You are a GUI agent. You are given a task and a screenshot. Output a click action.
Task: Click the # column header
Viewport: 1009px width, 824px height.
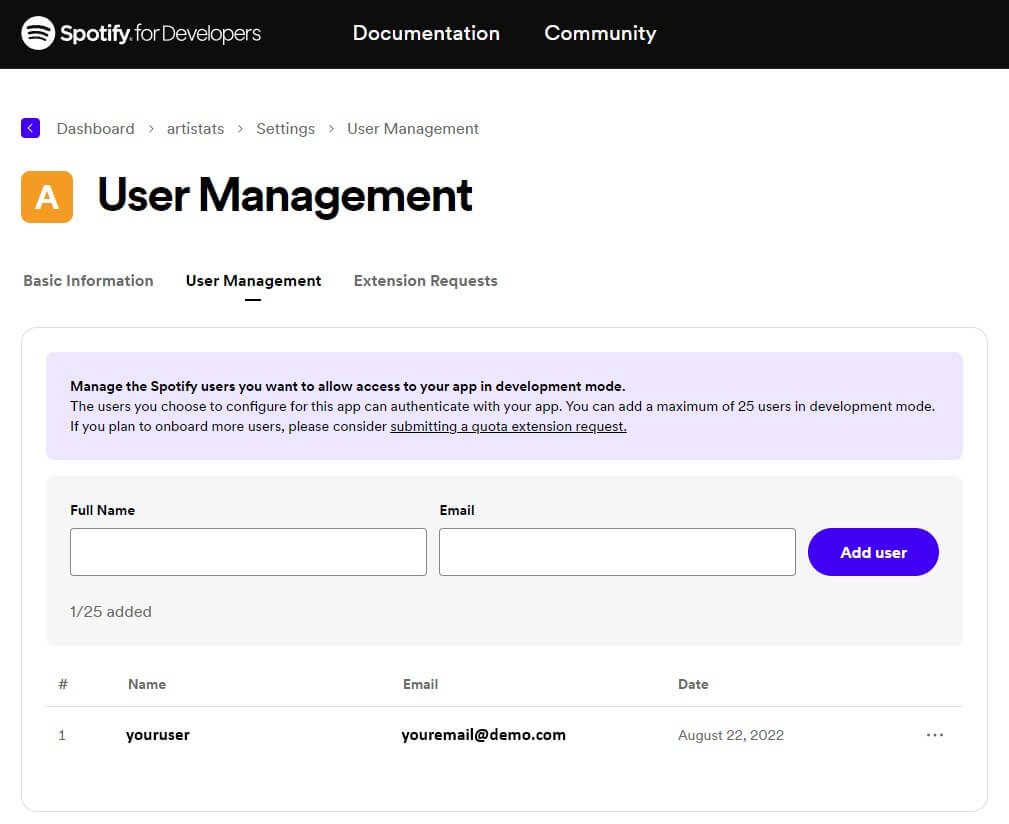pyautogui.click(x=63, y=684)
